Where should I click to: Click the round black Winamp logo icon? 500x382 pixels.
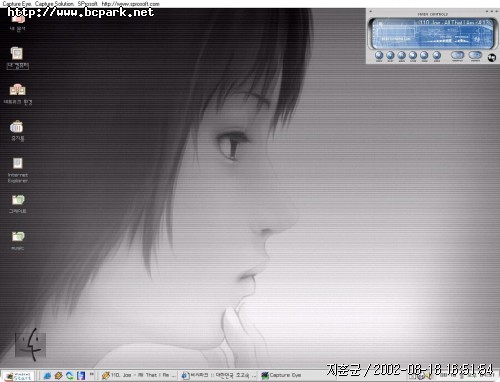[492, 57]
